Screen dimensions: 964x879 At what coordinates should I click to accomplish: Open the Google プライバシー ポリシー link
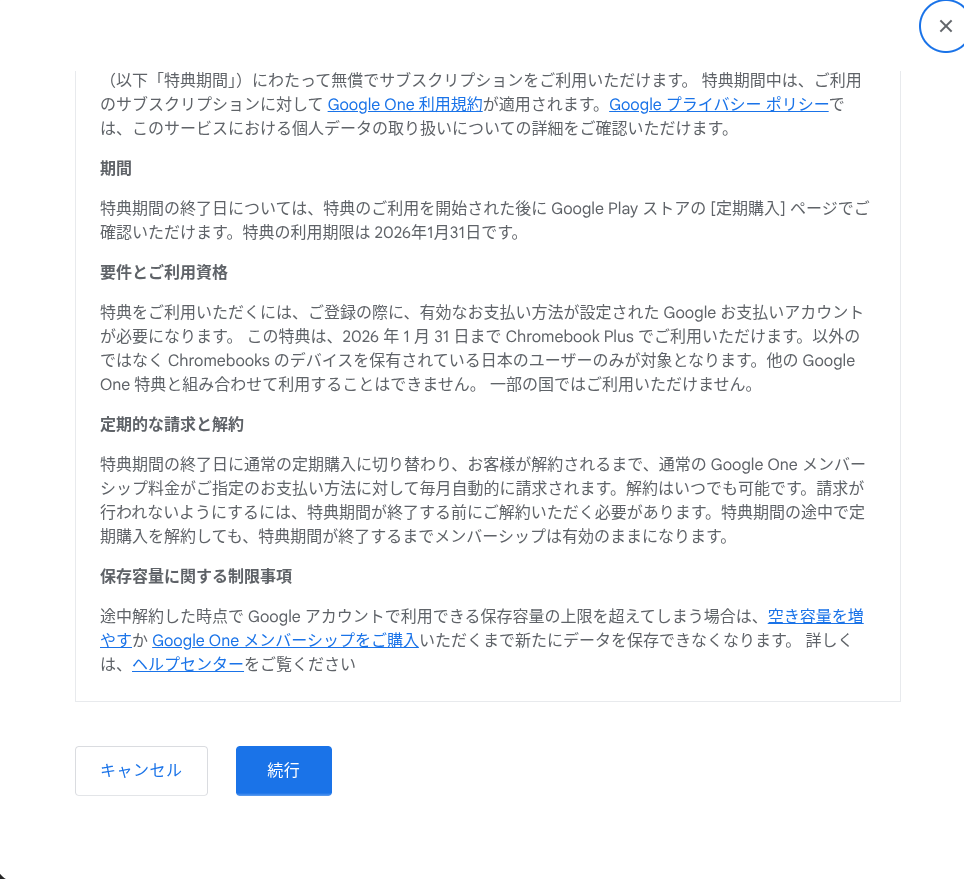[x=719, y=104]
